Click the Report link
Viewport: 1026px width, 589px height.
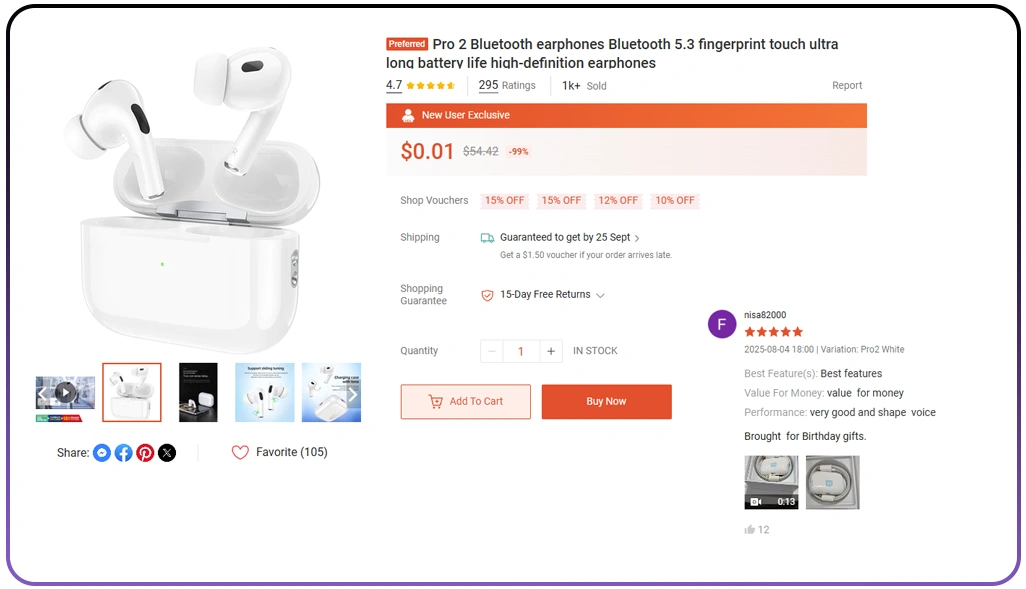(847, 85)
